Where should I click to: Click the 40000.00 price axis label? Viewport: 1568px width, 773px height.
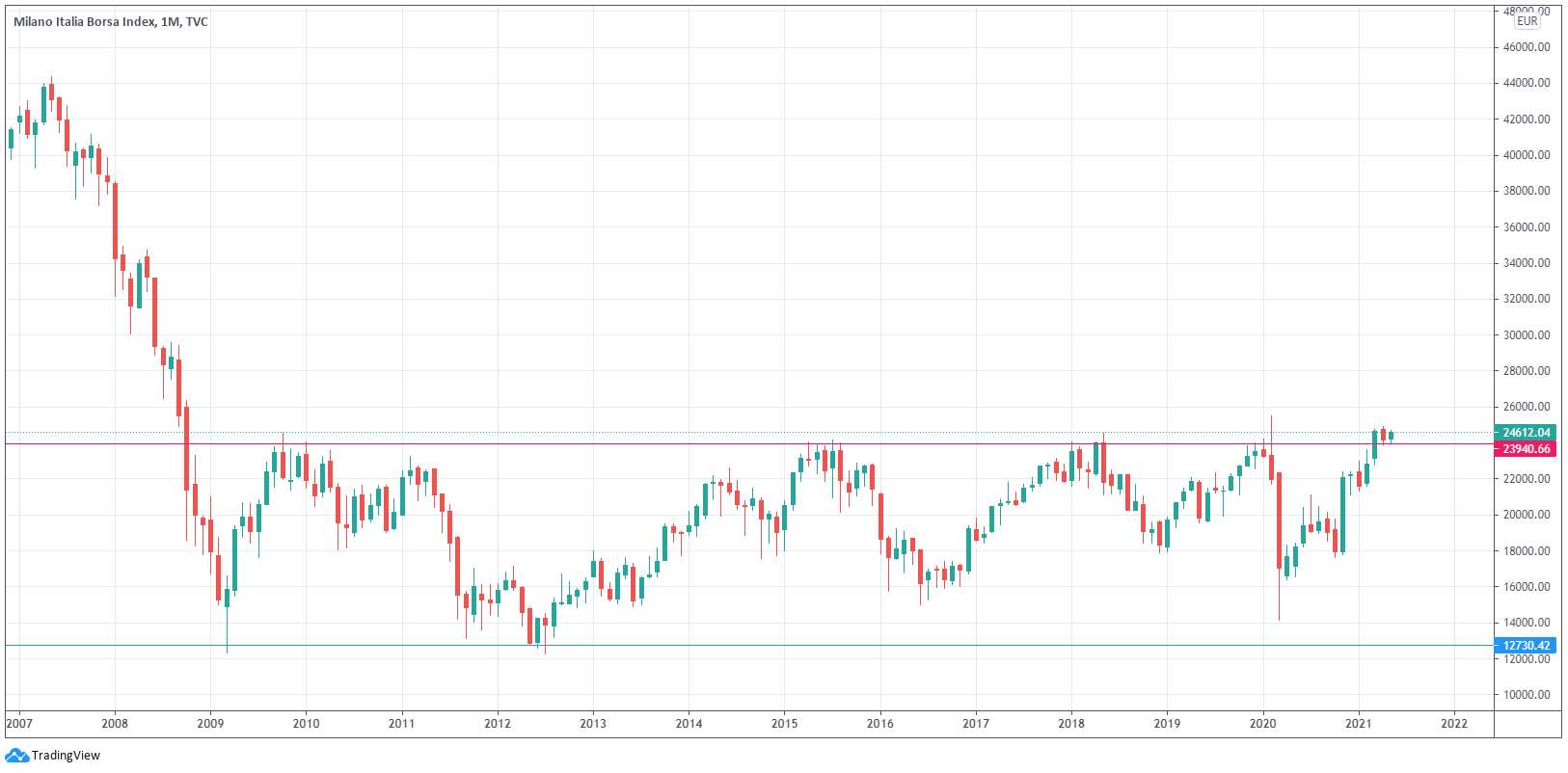[1527, 155]
